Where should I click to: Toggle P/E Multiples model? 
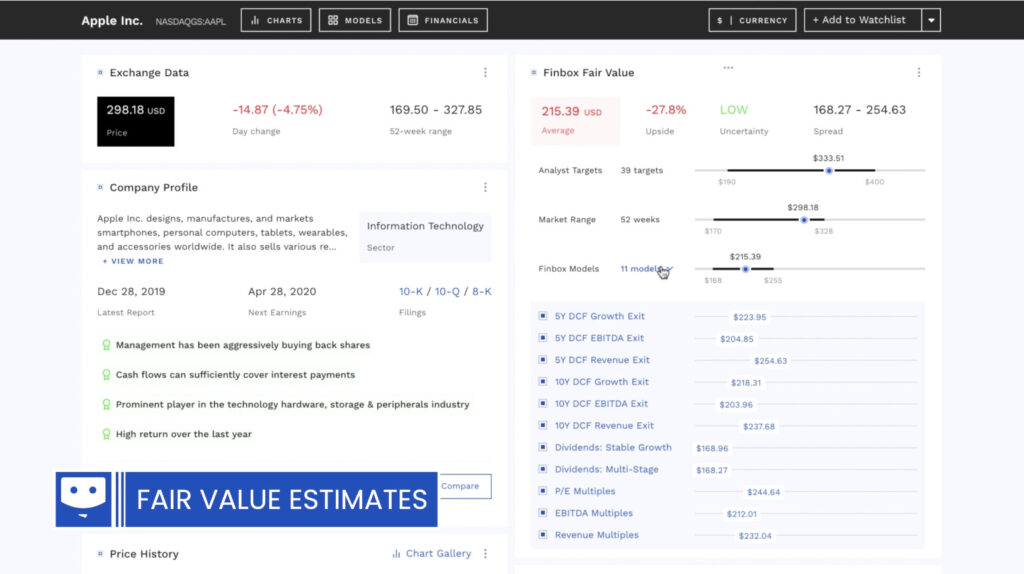[543, 490]
